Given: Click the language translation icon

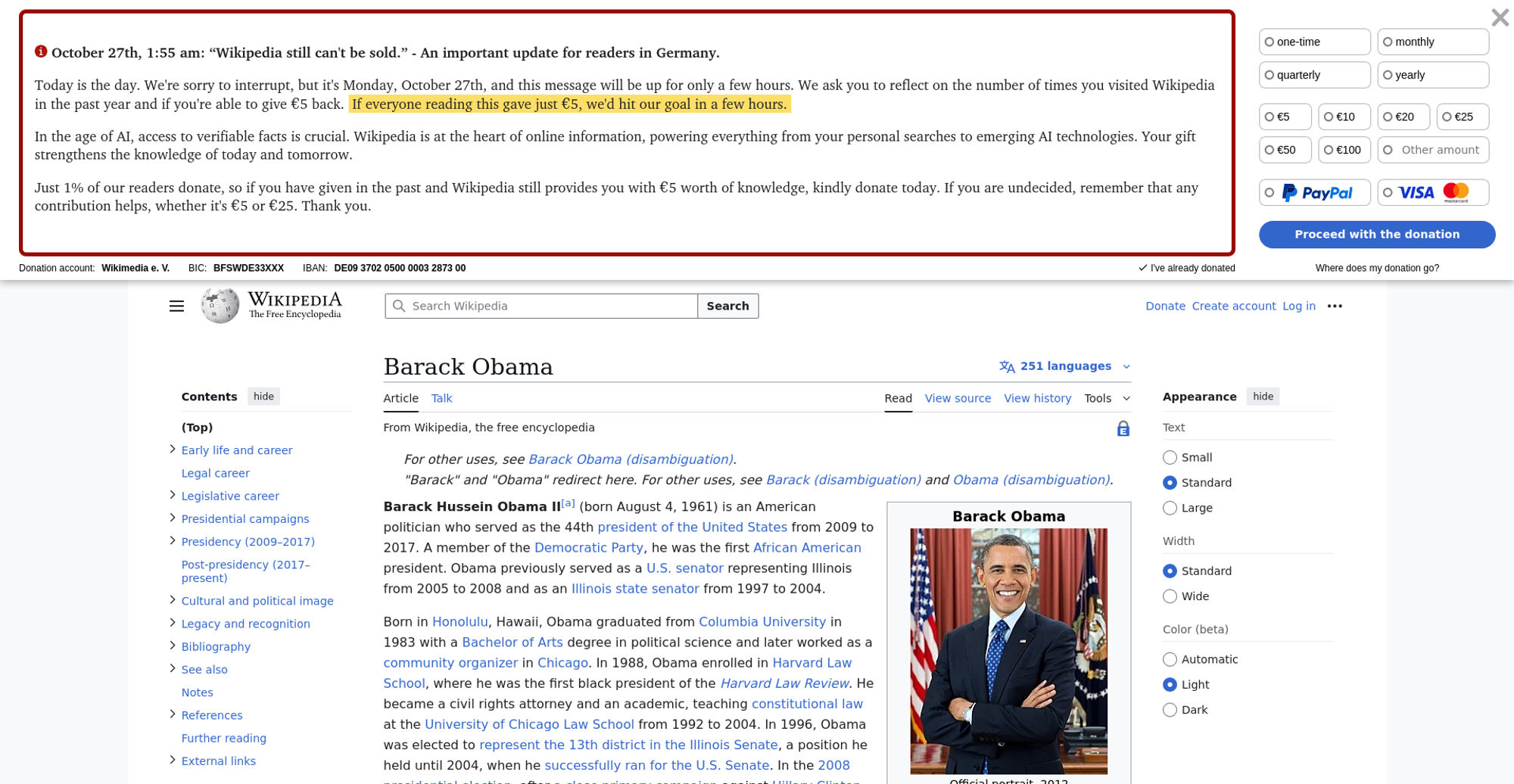Looking at the screenshot, I should pyautogui.click(x=1007, y=367).
